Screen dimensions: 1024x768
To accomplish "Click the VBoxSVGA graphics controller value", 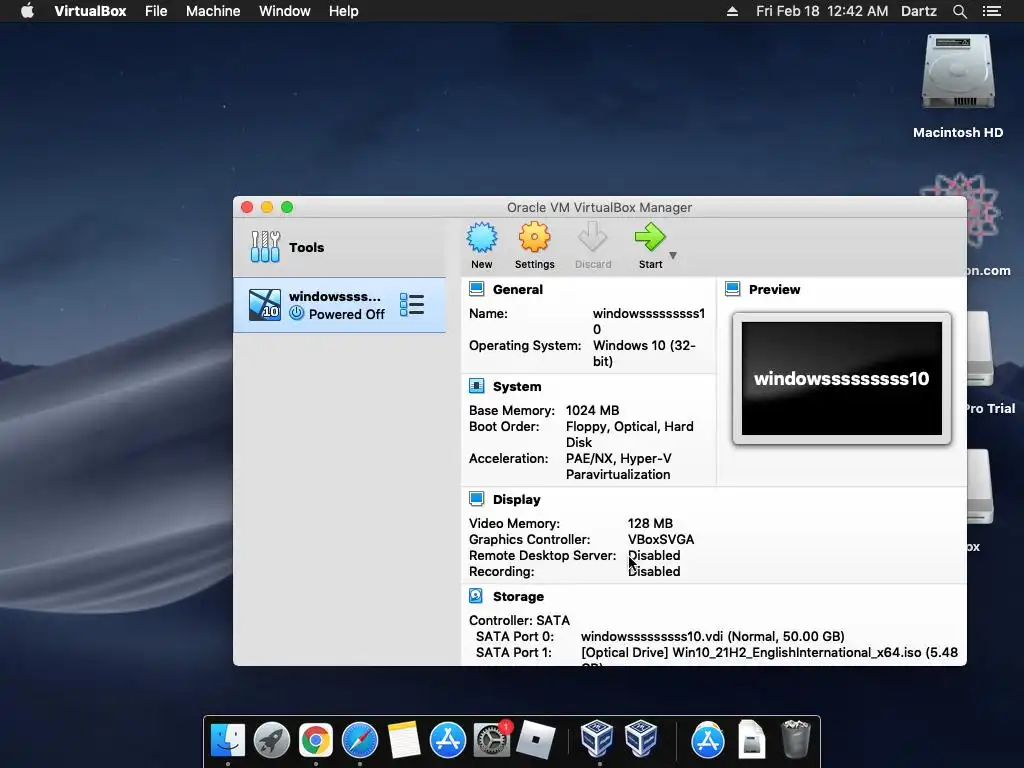I will point(661,539).
